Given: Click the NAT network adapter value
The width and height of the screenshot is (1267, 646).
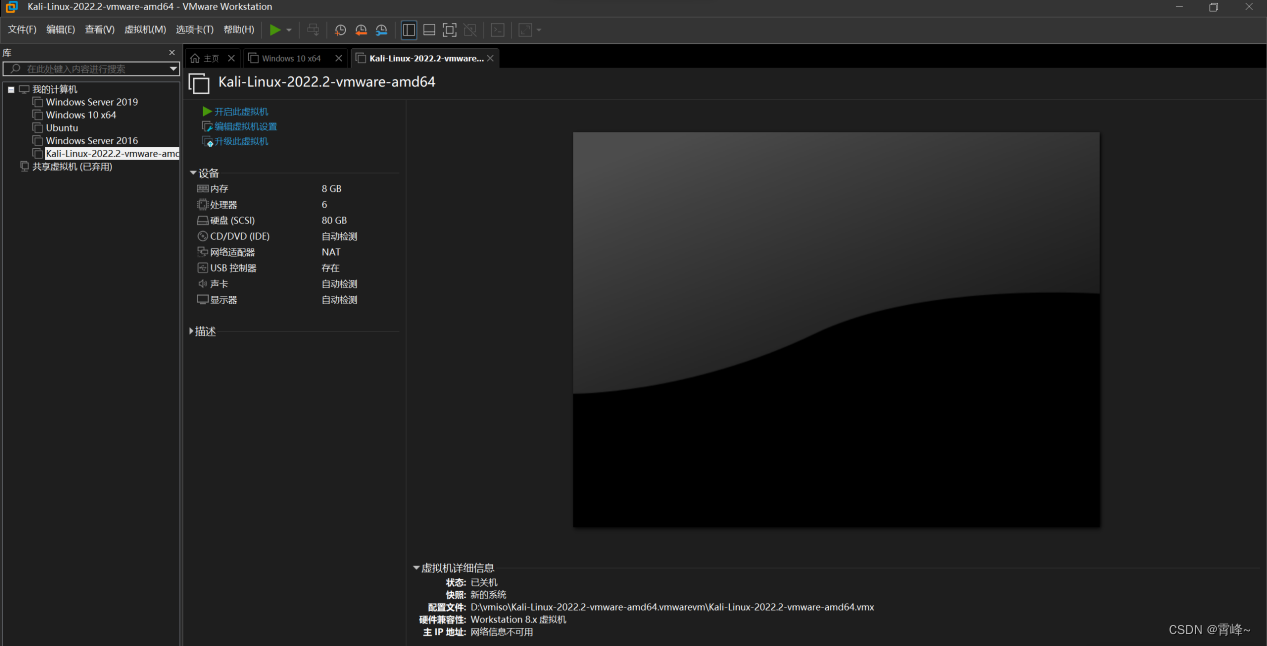Looking at the screenshot, I should click(331, 252).
